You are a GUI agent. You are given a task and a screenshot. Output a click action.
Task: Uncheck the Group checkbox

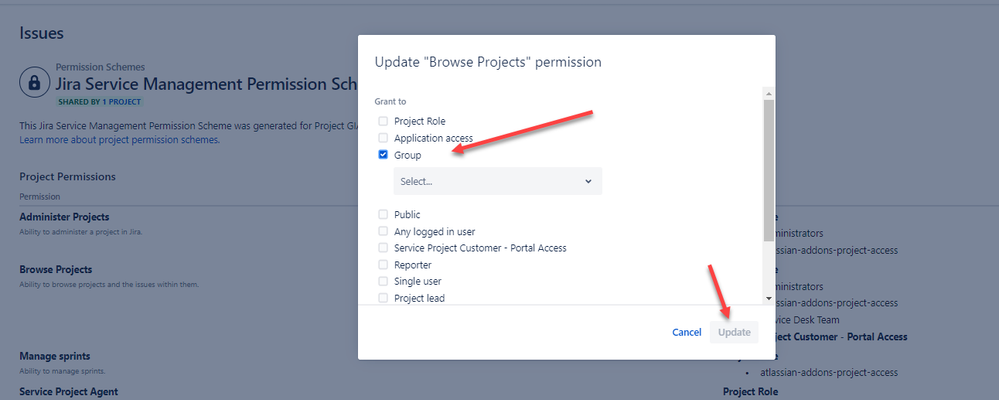pos(383,155)
